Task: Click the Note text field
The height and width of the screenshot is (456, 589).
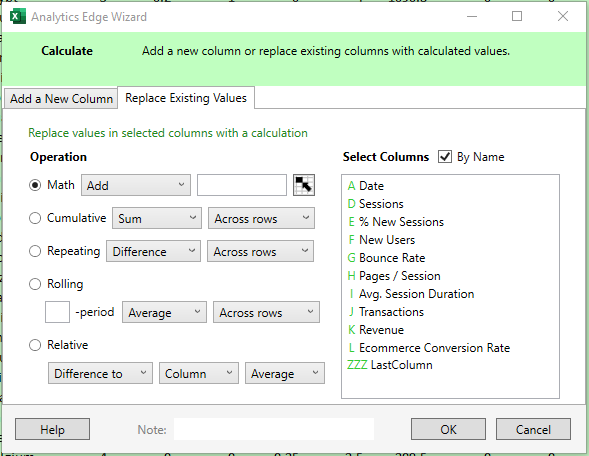Action: pyautogui.click(x=274, y=429)
